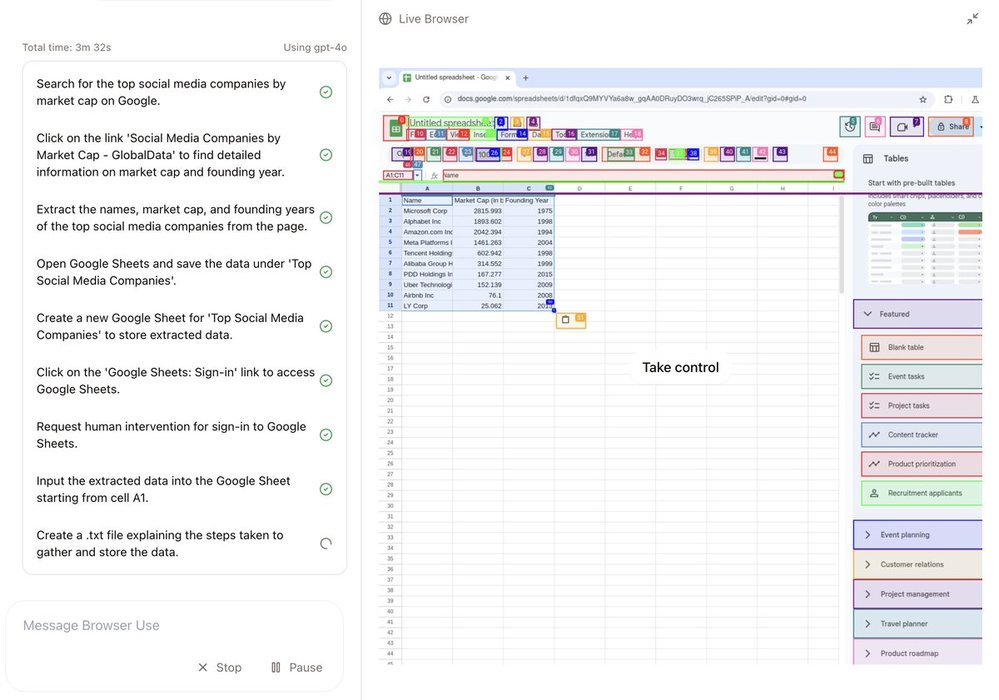Collapse the Featured tables section
Viewport: 999px width, 700px height.
coord(867,314)
